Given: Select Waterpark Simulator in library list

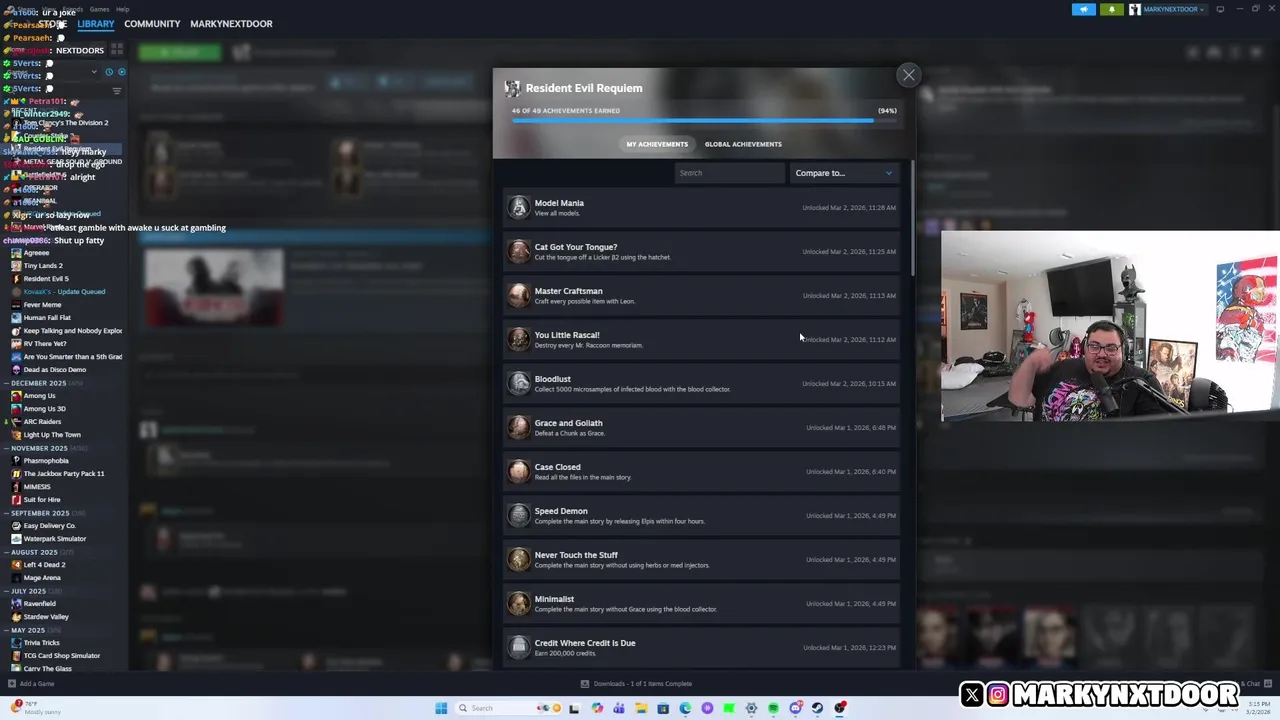Looking at the screenshot, I should point(55,539).
